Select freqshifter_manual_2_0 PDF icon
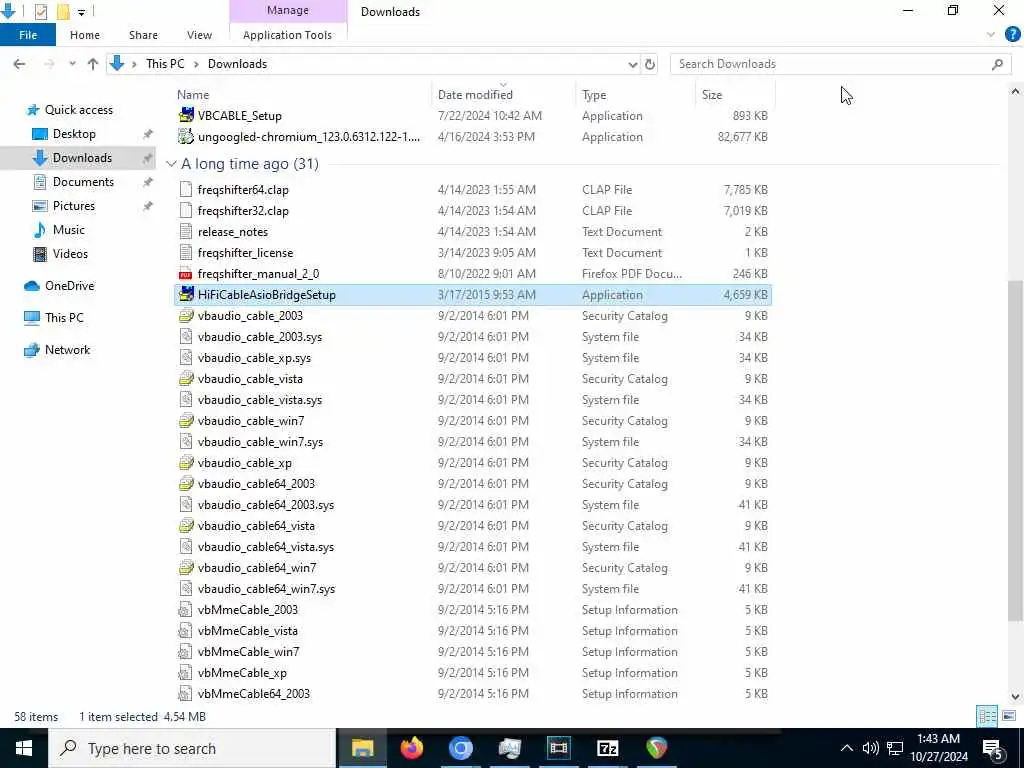The height and width of the screenshot is (768, 1024). (x=186, y=274)
